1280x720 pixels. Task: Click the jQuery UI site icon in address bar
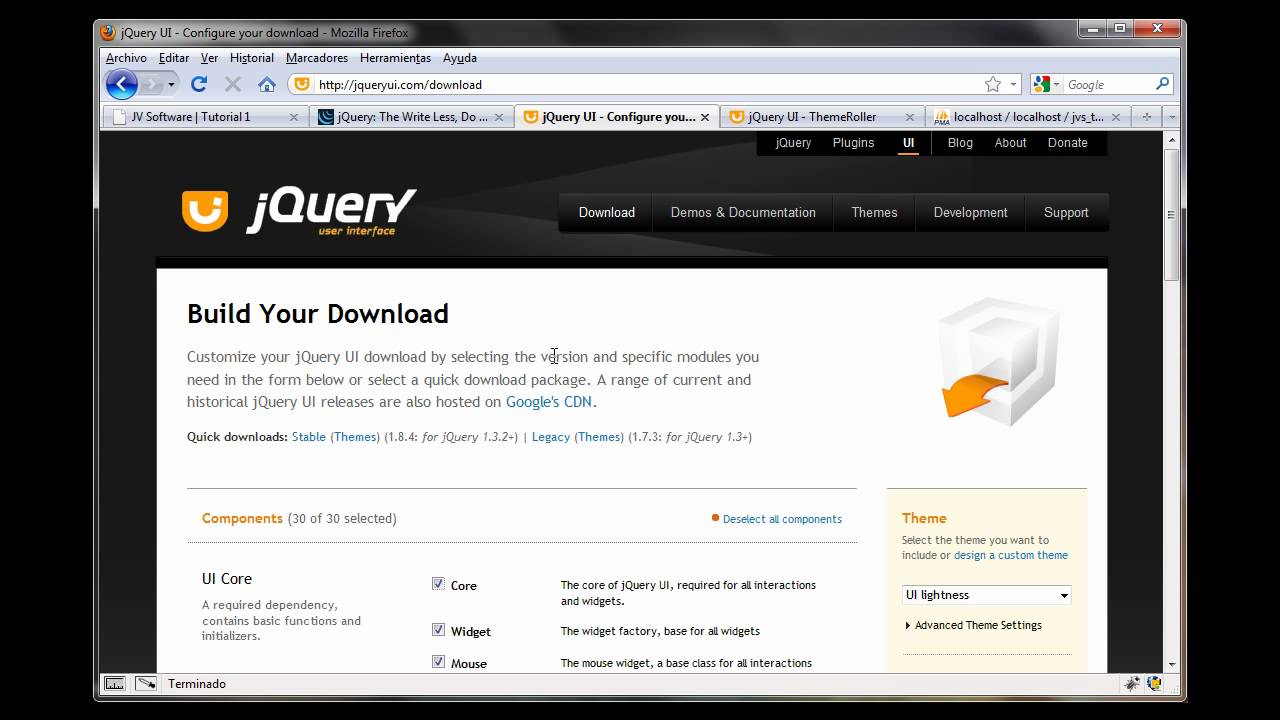click(x=302, y=84)
